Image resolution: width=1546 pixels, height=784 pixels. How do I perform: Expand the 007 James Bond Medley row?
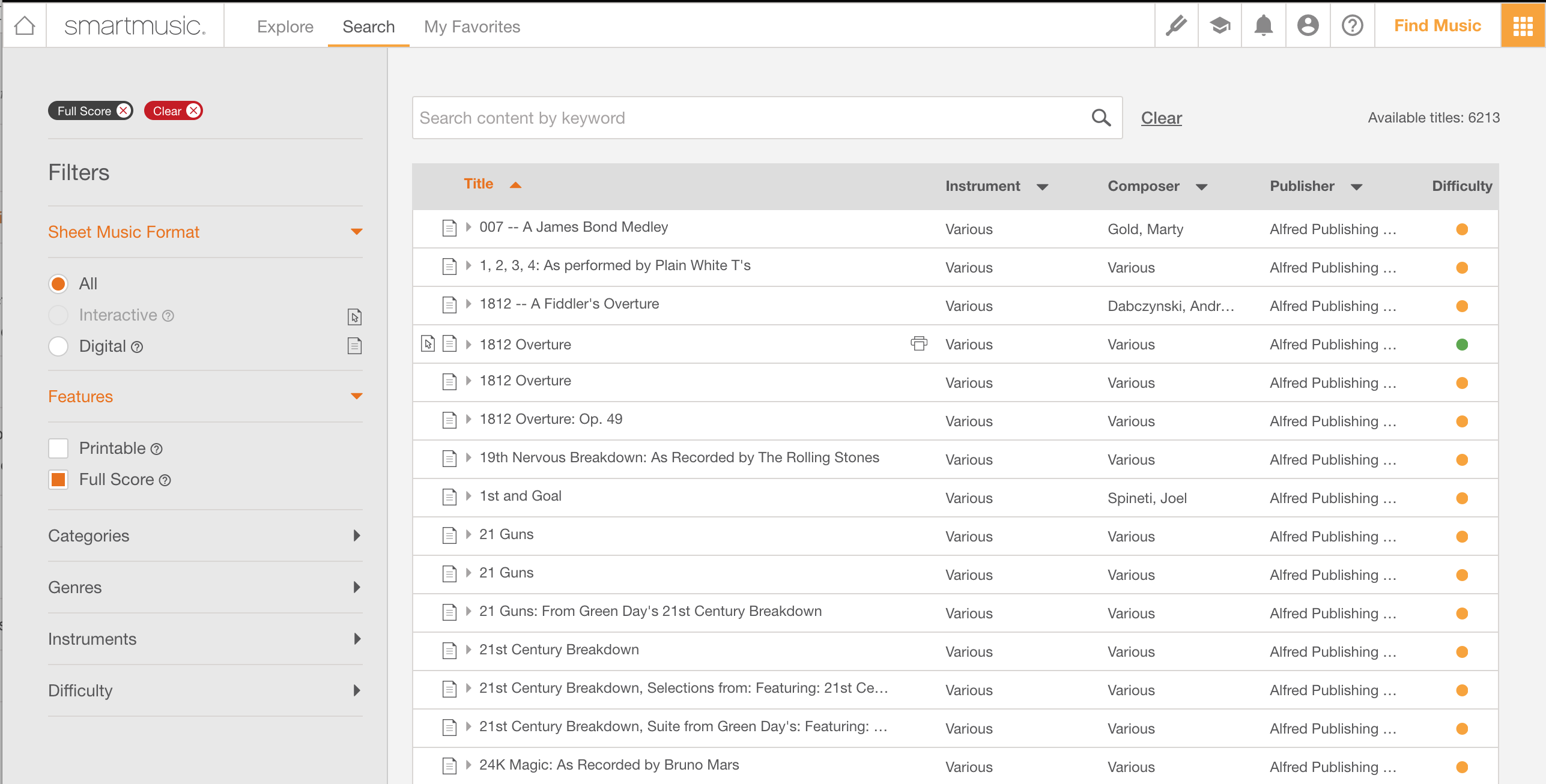tap(468, 227)
